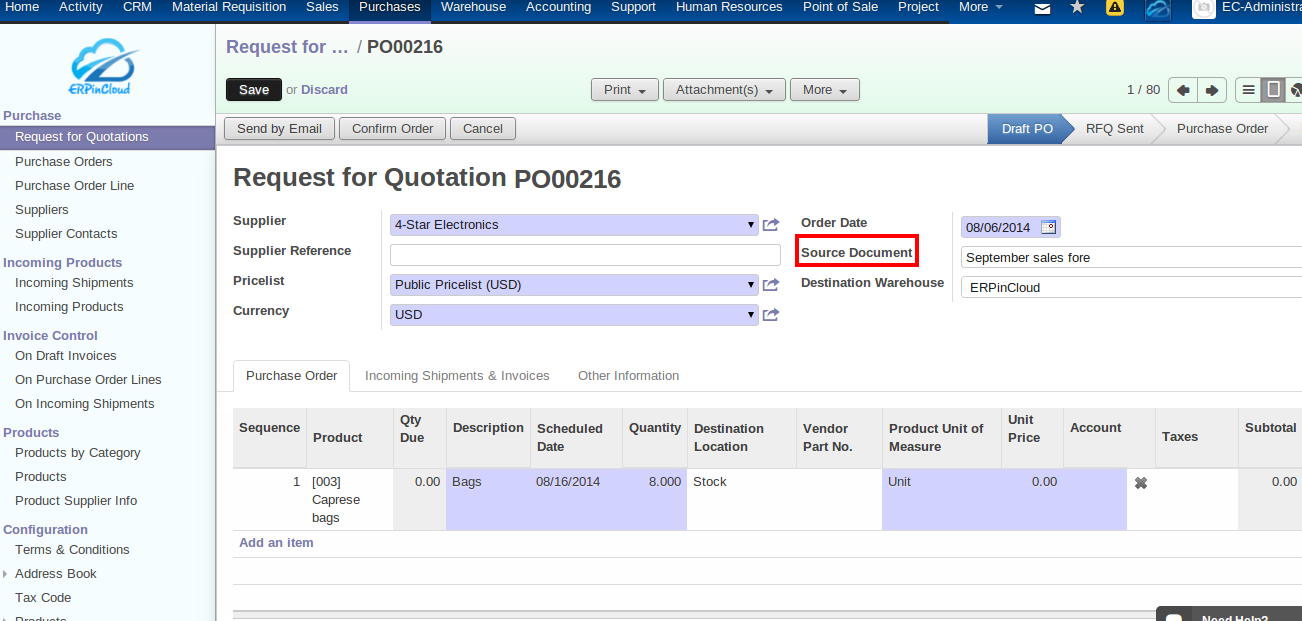Open the Point of Sale menu
This screenshot has height=621, width=1302.
(840, 7)
